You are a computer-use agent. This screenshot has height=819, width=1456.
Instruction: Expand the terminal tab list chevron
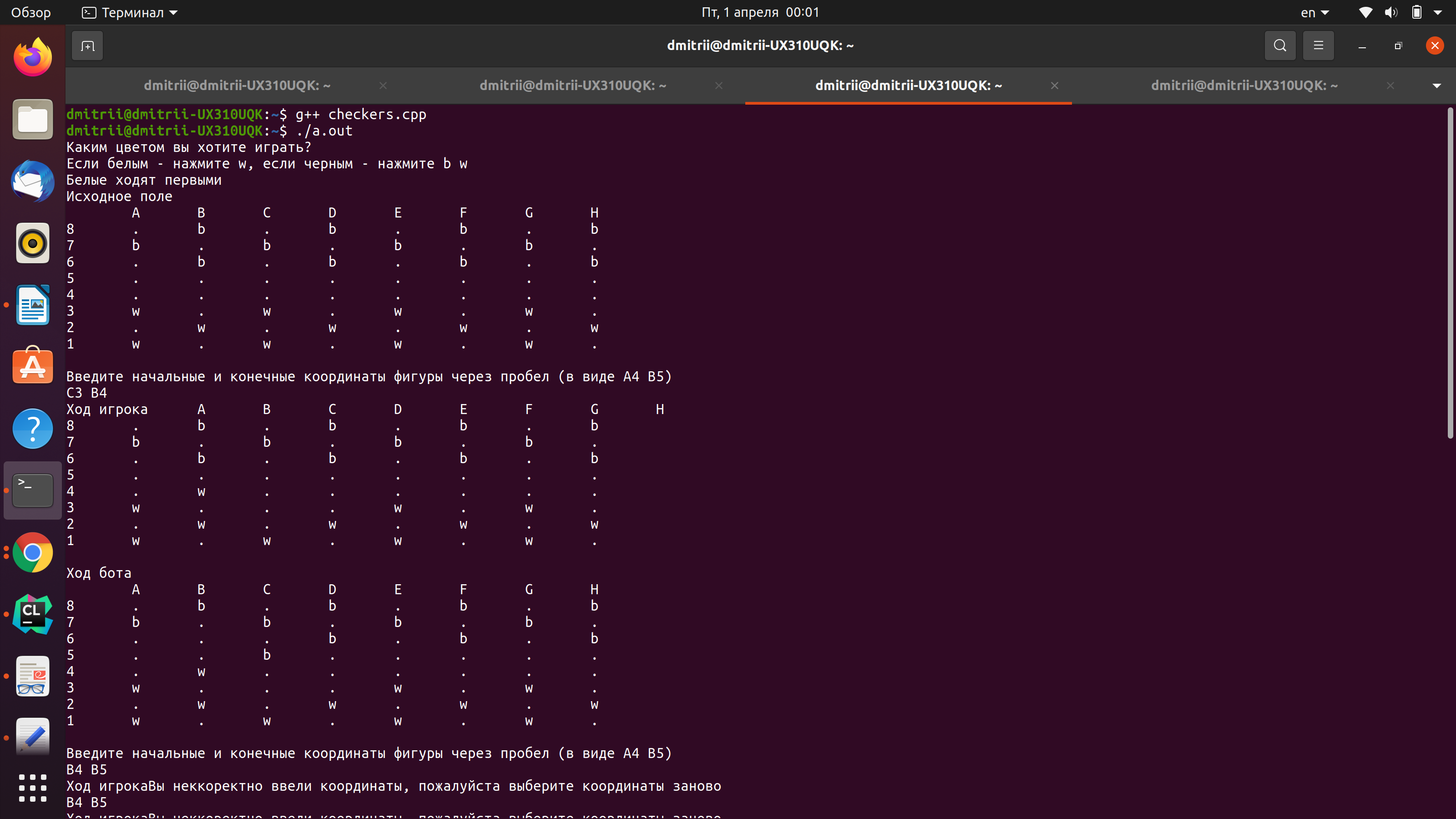[1437, 86]
